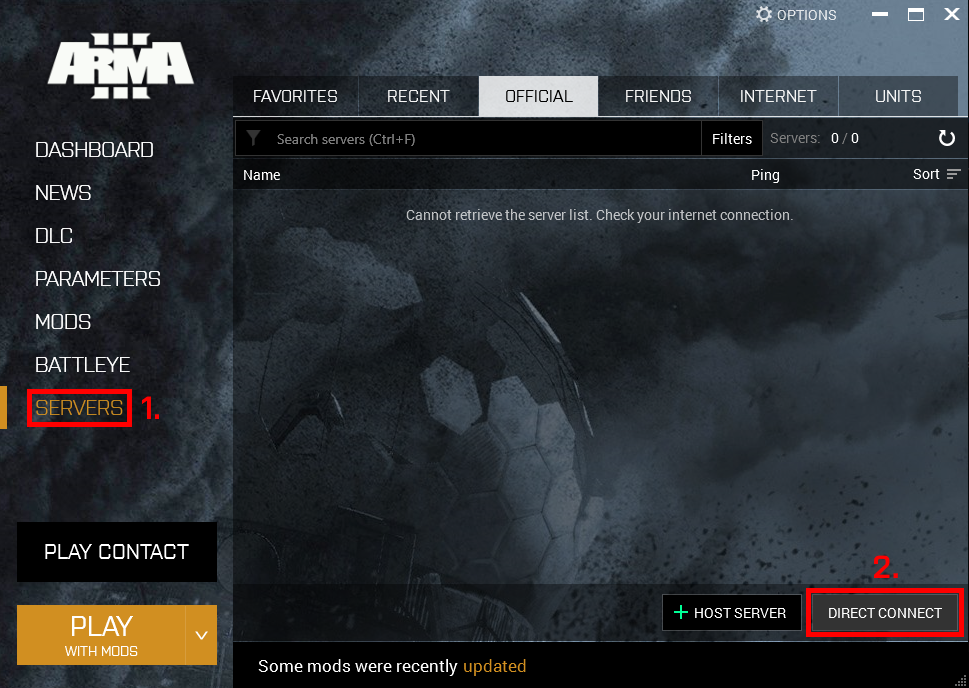Click the Sort lines icon
The width and height of the screenshot is (969, 688).
(953, 175)
